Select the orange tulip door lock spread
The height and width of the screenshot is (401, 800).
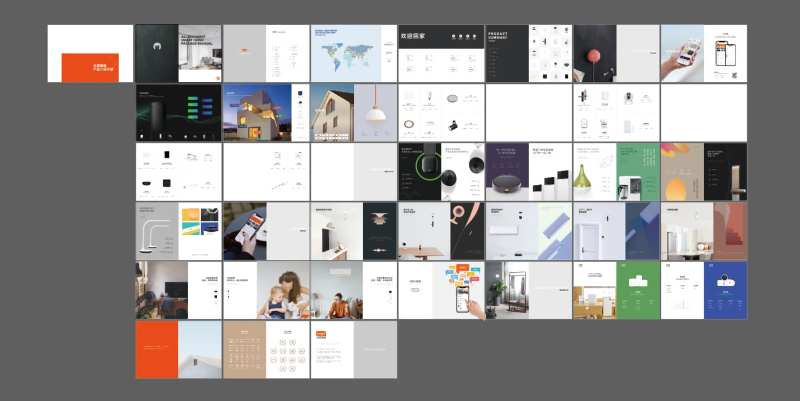tap(704, 172)
